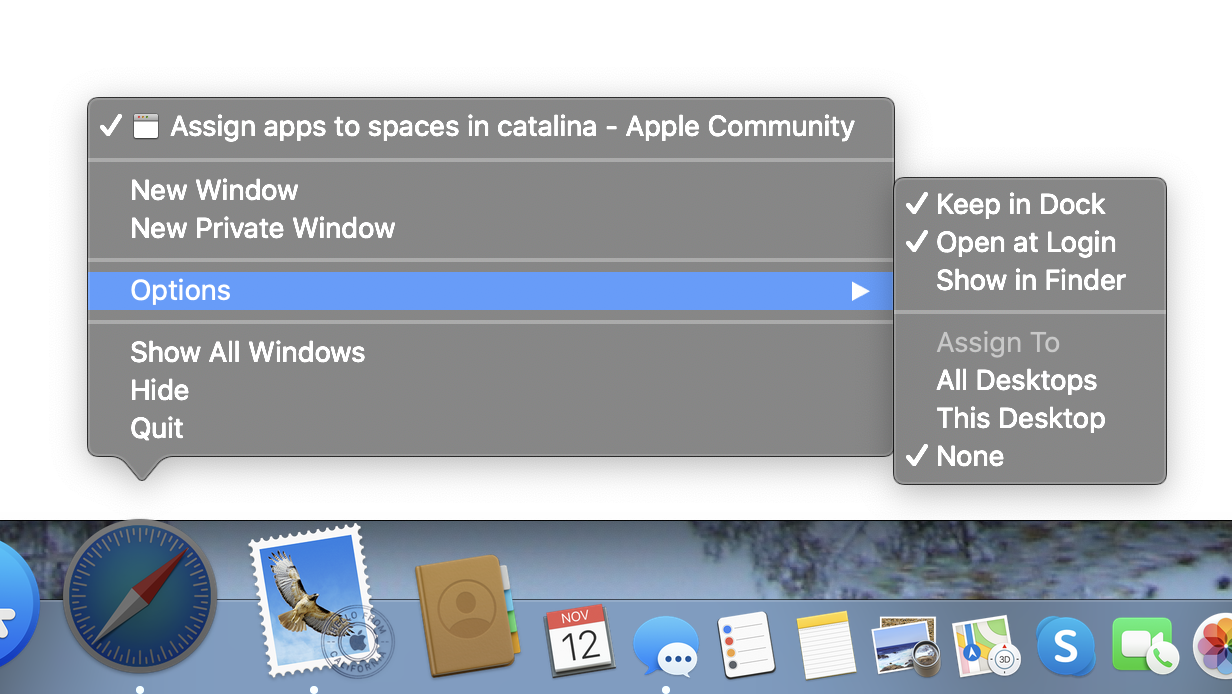1232x694 pixels.
Task: Assign app to All Desktops
Action: pos(1030,380)
